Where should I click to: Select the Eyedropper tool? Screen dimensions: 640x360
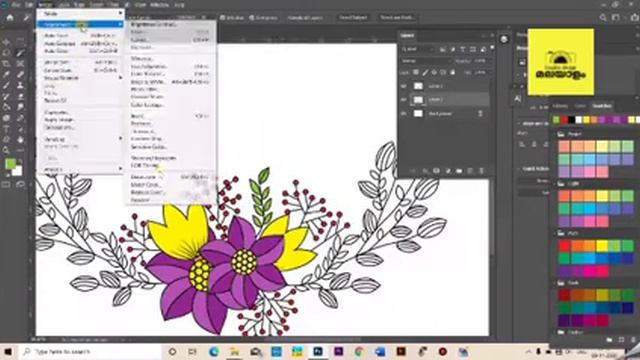[x=6, y=75]
